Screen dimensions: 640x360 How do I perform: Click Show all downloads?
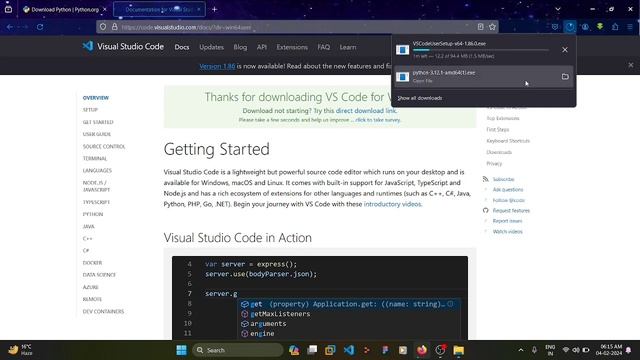420,98
